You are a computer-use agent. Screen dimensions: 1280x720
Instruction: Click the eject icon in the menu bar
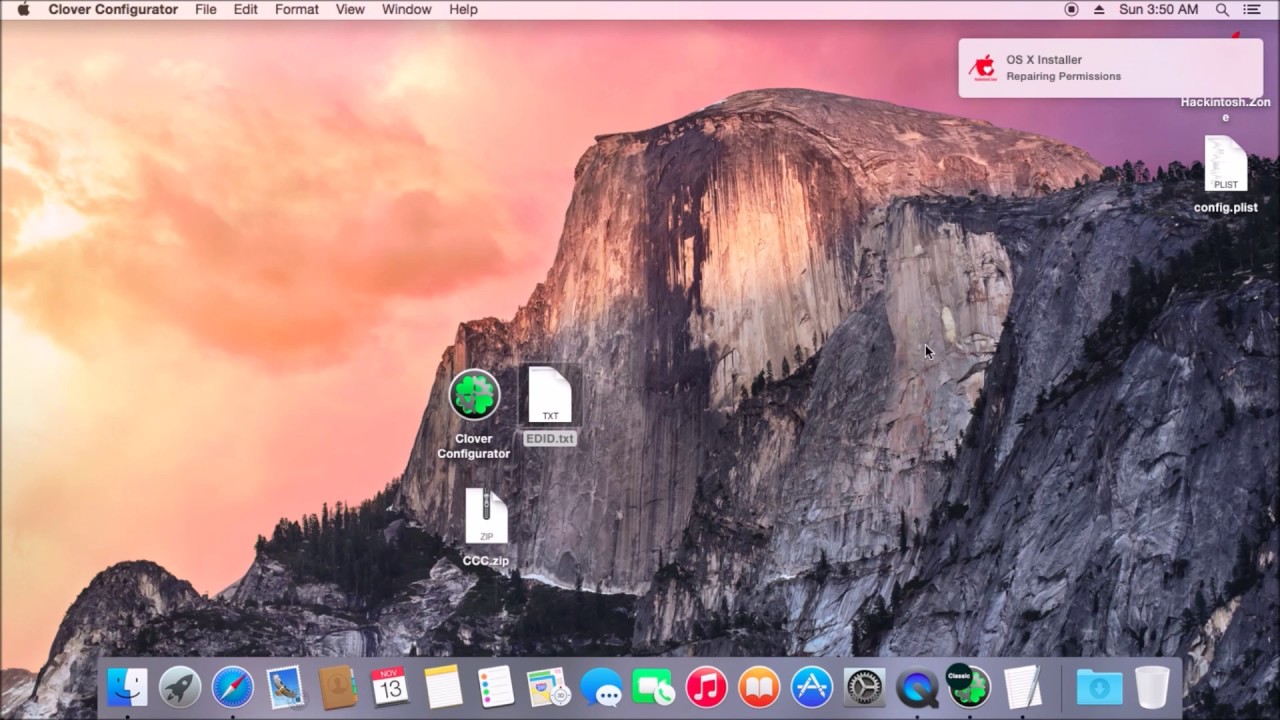1099,9
